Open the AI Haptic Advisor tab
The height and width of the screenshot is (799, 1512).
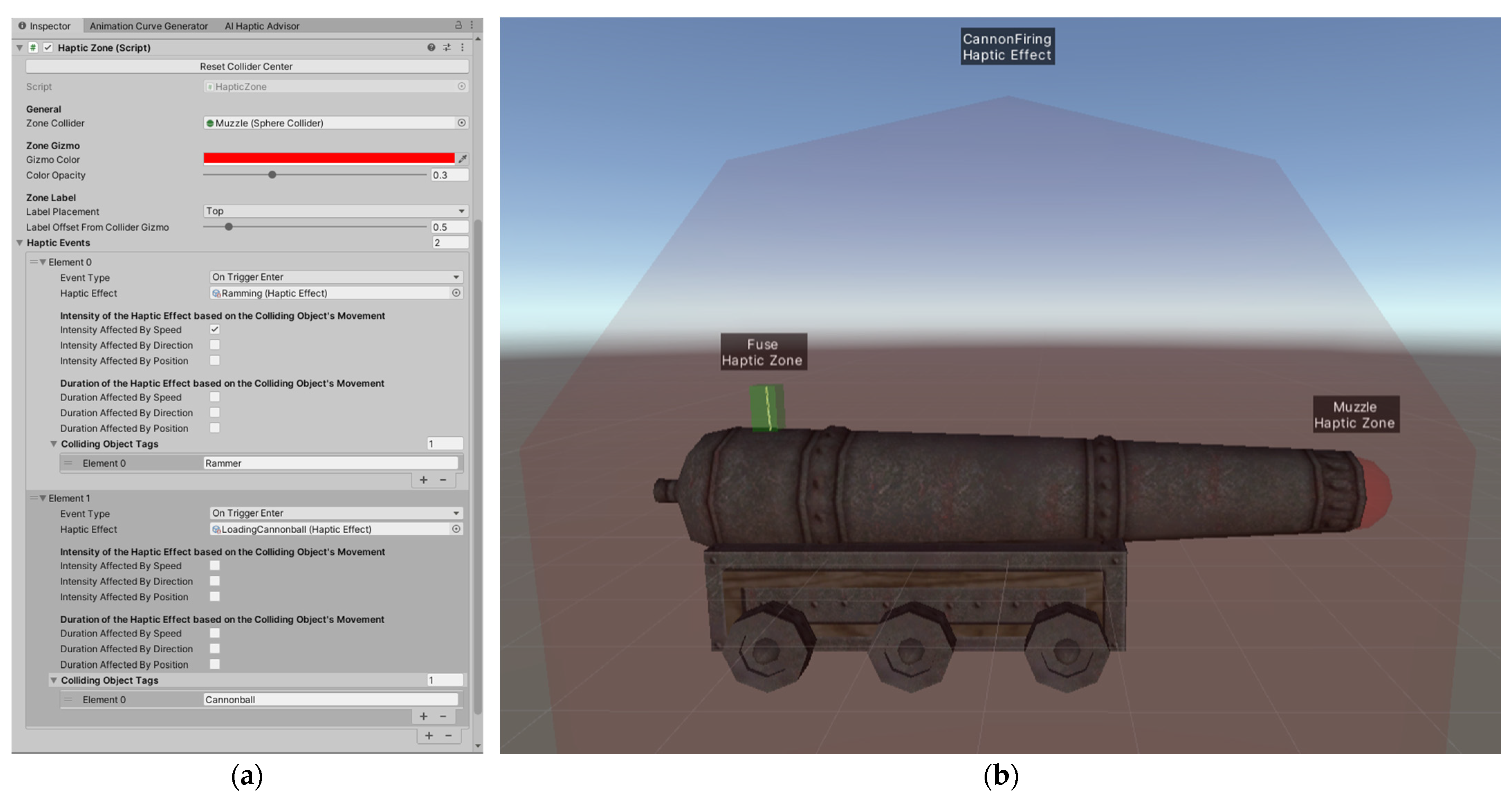point(262,26)
